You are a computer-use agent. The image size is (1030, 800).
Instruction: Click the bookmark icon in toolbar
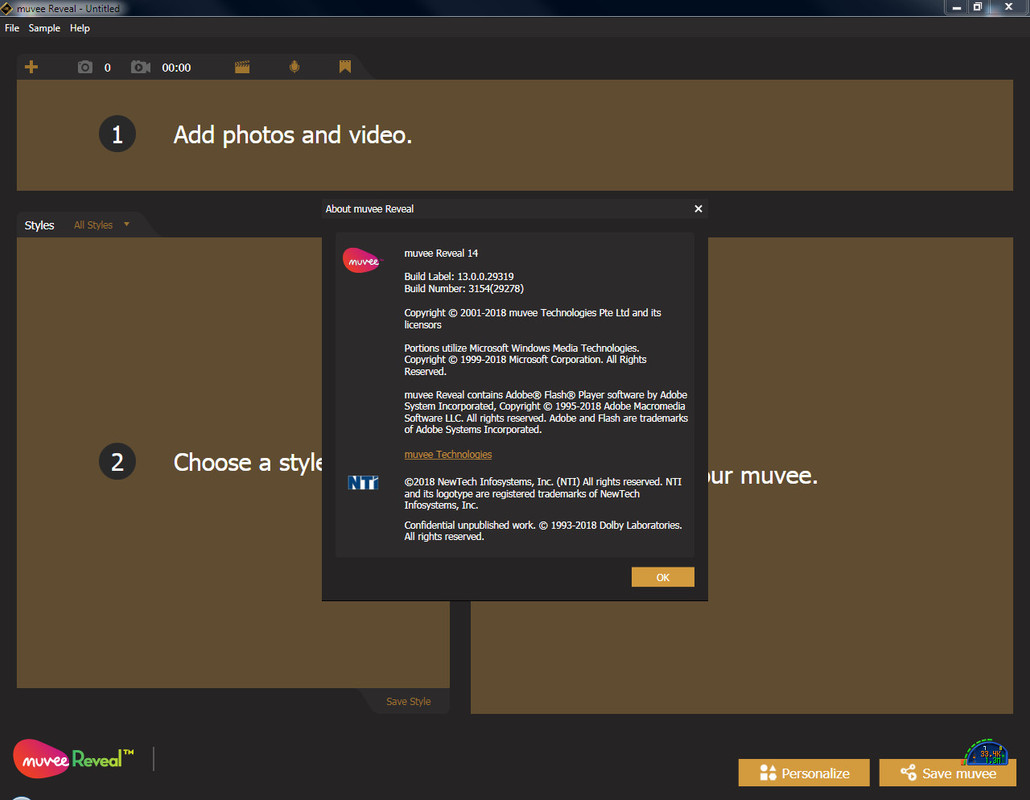pyautogui.click(x=345, y=66)
